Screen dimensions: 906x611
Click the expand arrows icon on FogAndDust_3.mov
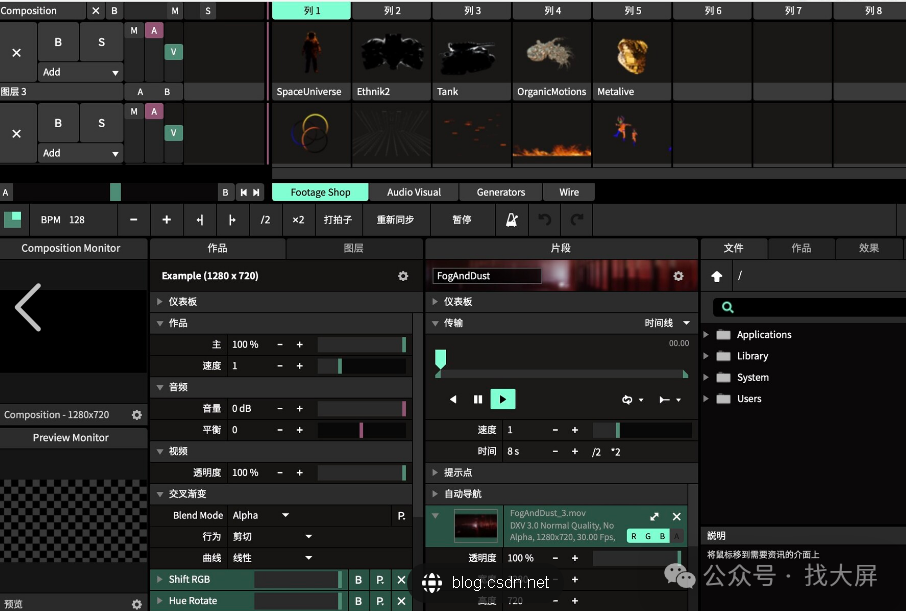654,516
